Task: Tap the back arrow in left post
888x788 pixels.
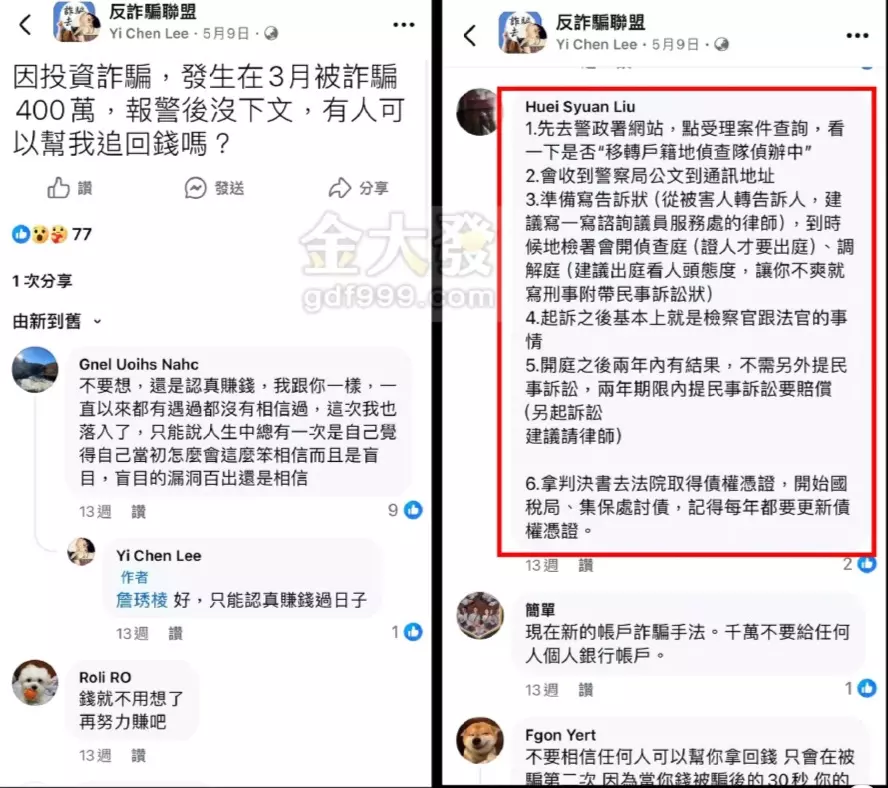Action: [25, 25]
